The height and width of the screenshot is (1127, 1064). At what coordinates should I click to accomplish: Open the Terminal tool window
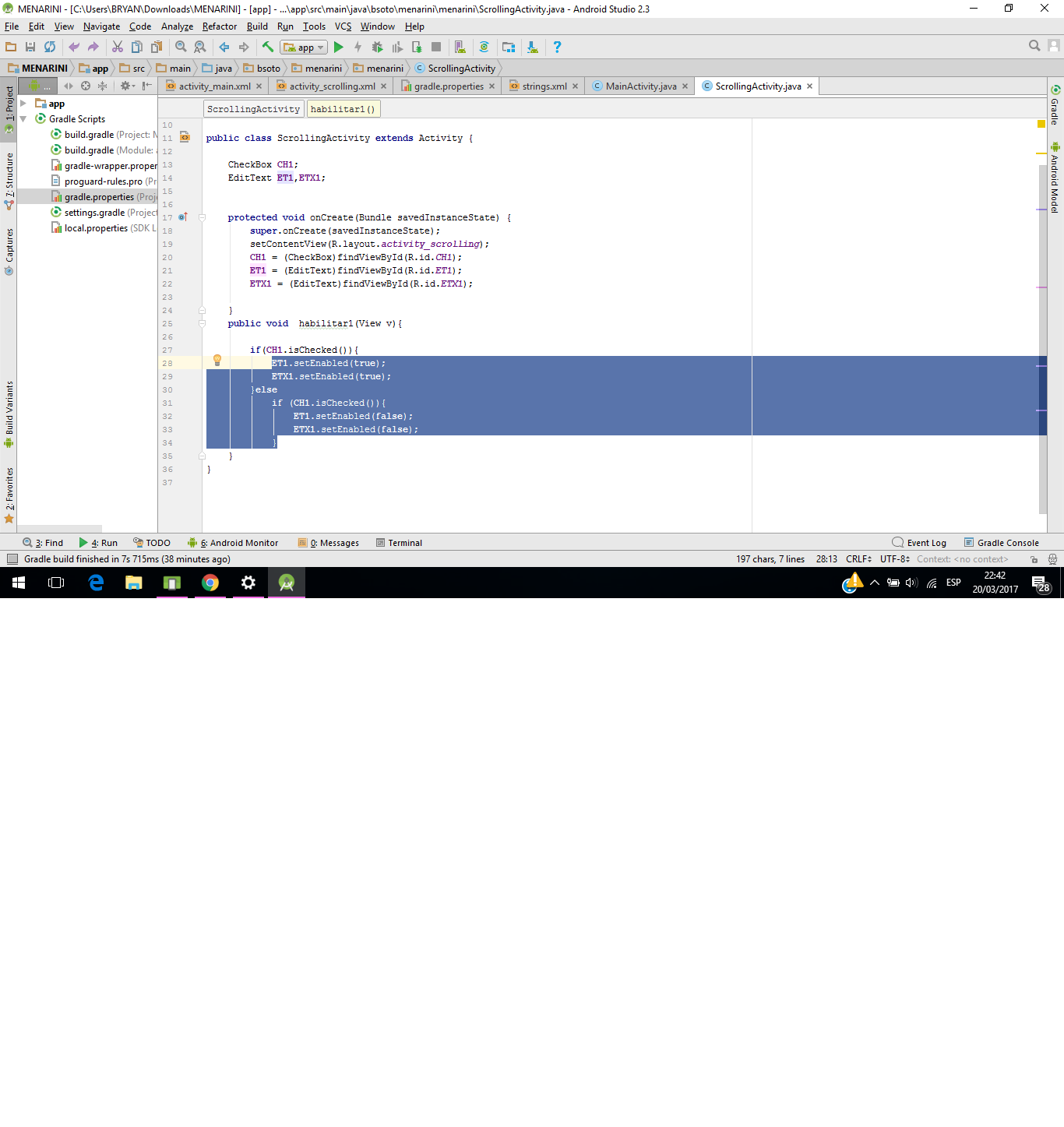point(399,543)
